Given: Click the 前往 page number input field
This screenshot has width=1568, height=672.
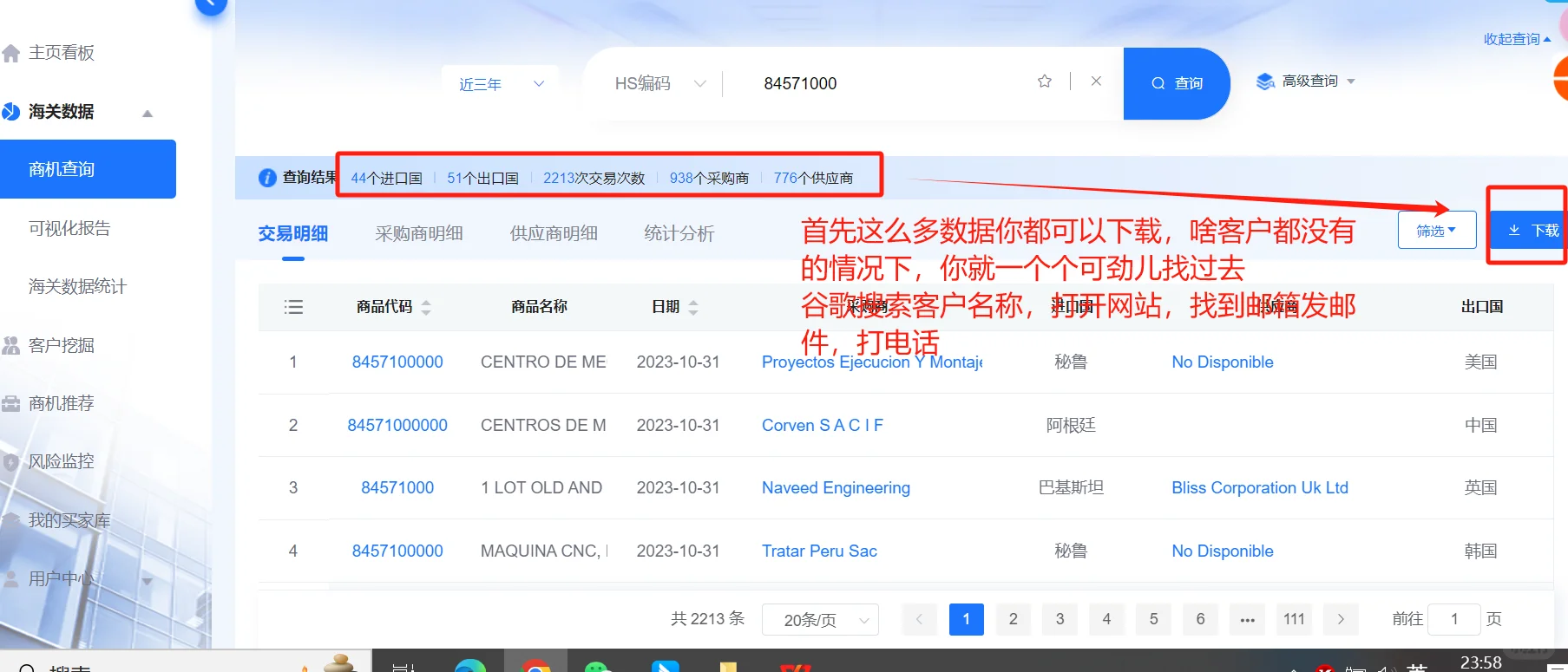Looking at the screenshot, I should click(1453, 619).
